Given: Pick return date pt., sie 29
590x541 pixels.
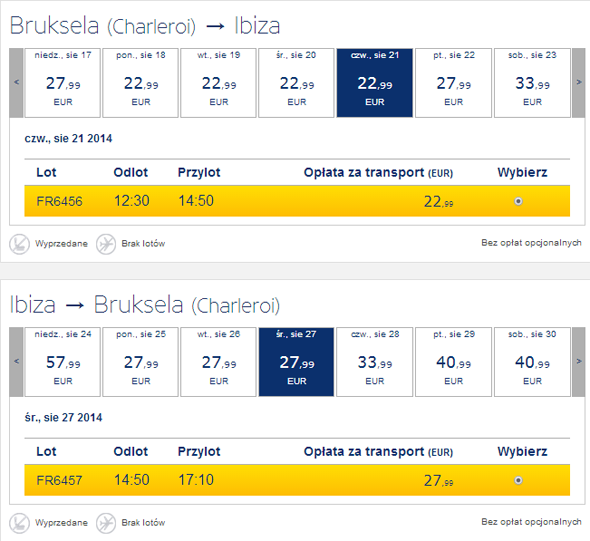Looking at the screenshot, I should click(x=453, y=362).
